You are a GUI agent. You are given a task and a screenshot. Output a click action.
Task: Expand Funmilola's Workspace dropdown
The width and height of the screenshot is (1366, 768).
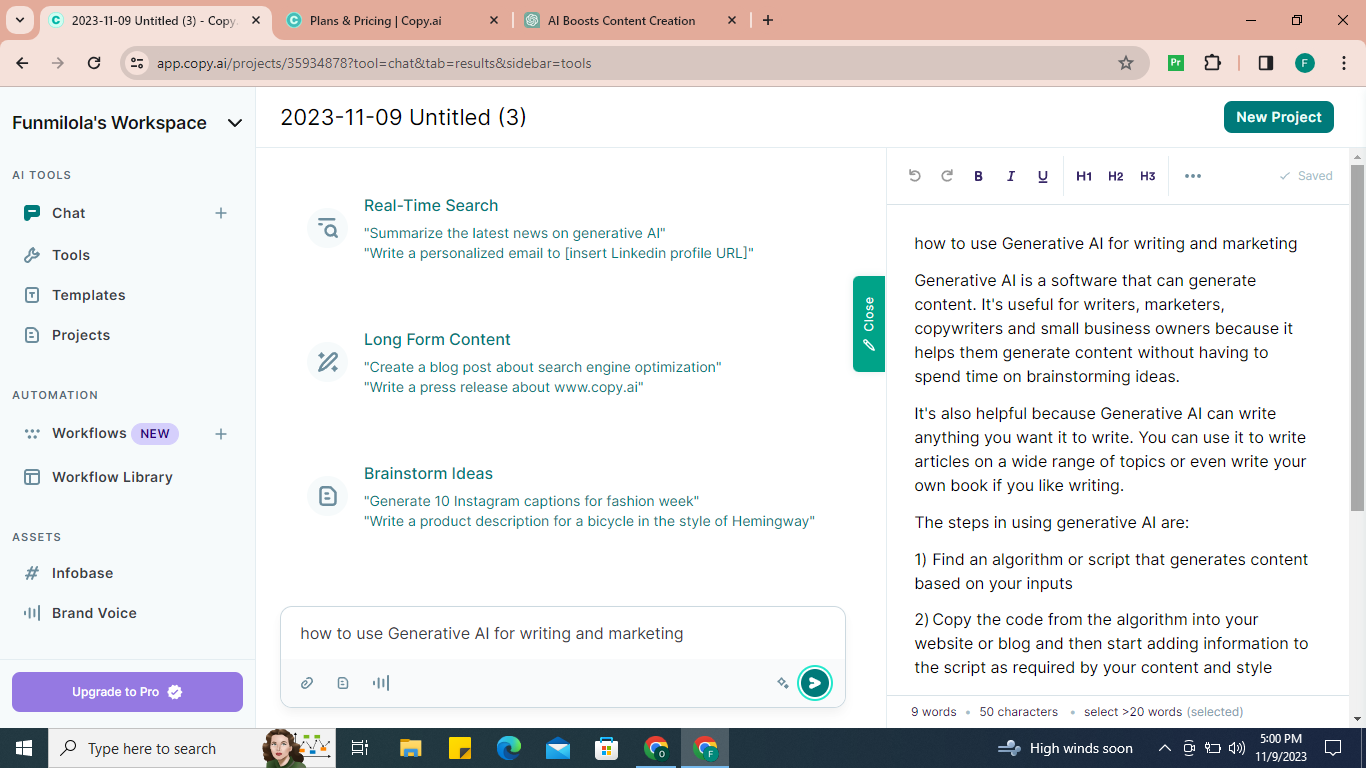click(x=235, y=123)
